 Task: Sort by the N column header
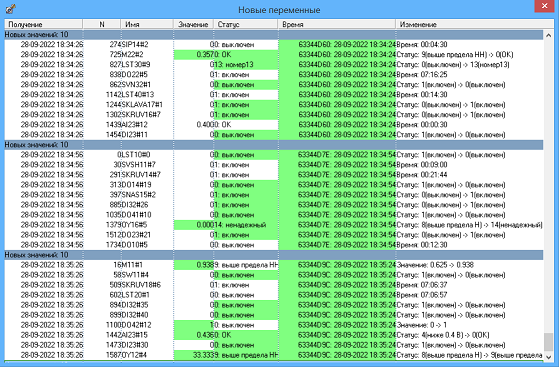pyautogui.click(x=102, y=24)
